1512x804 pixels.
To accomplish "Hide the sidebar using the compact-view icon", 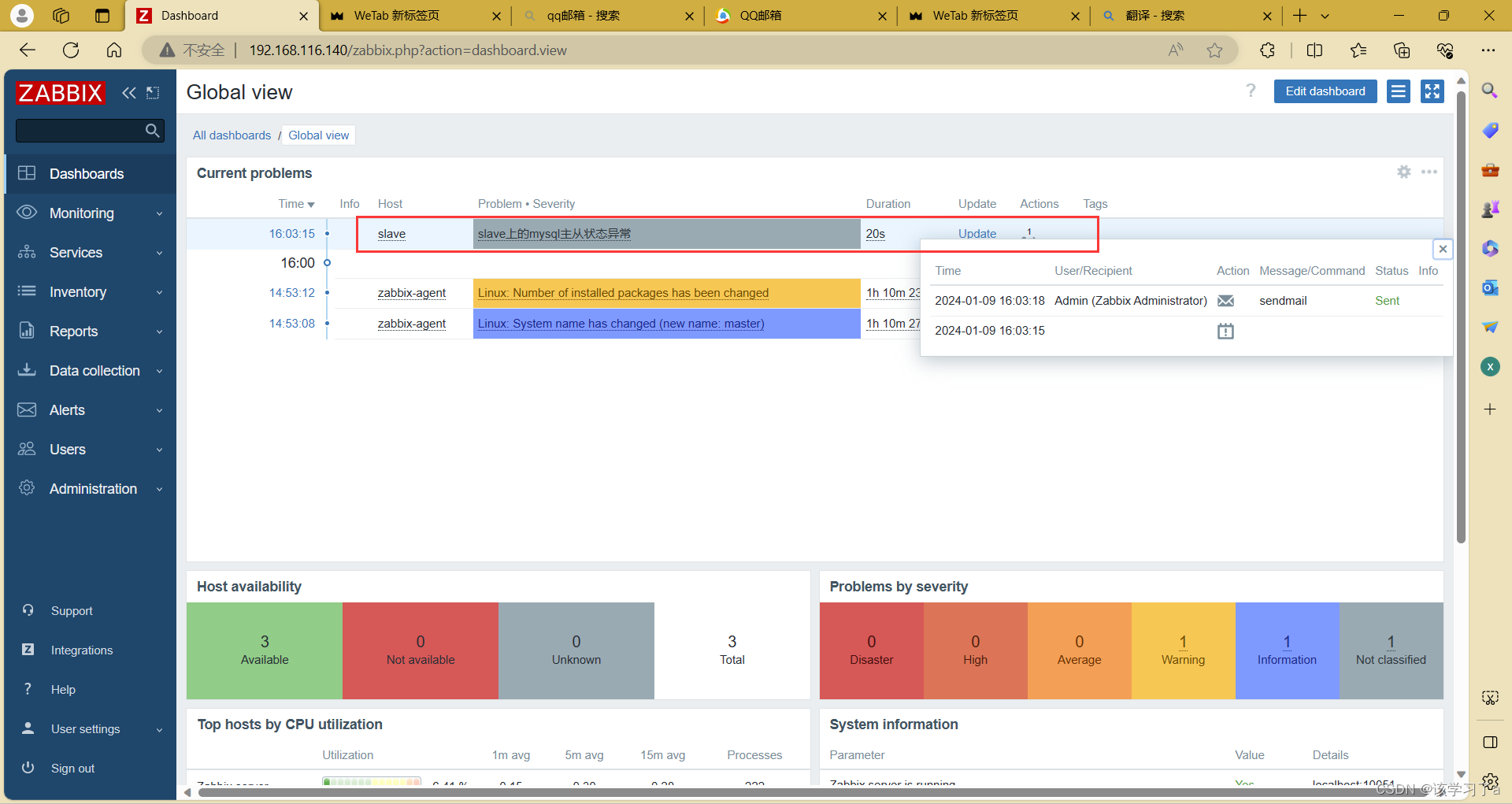I will click(x=153, y=93).
